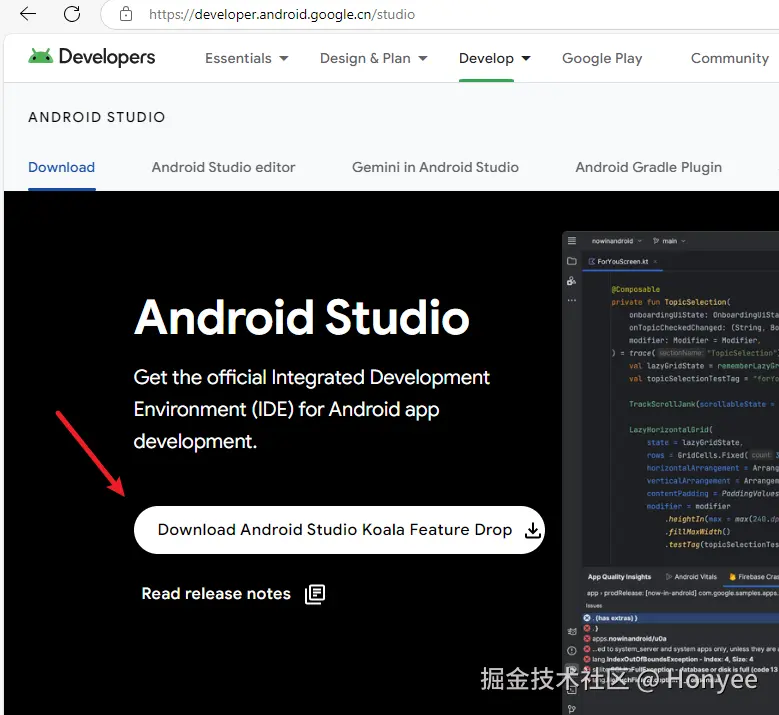
Task: Click the lock site info icon
Action: [126, 14]
